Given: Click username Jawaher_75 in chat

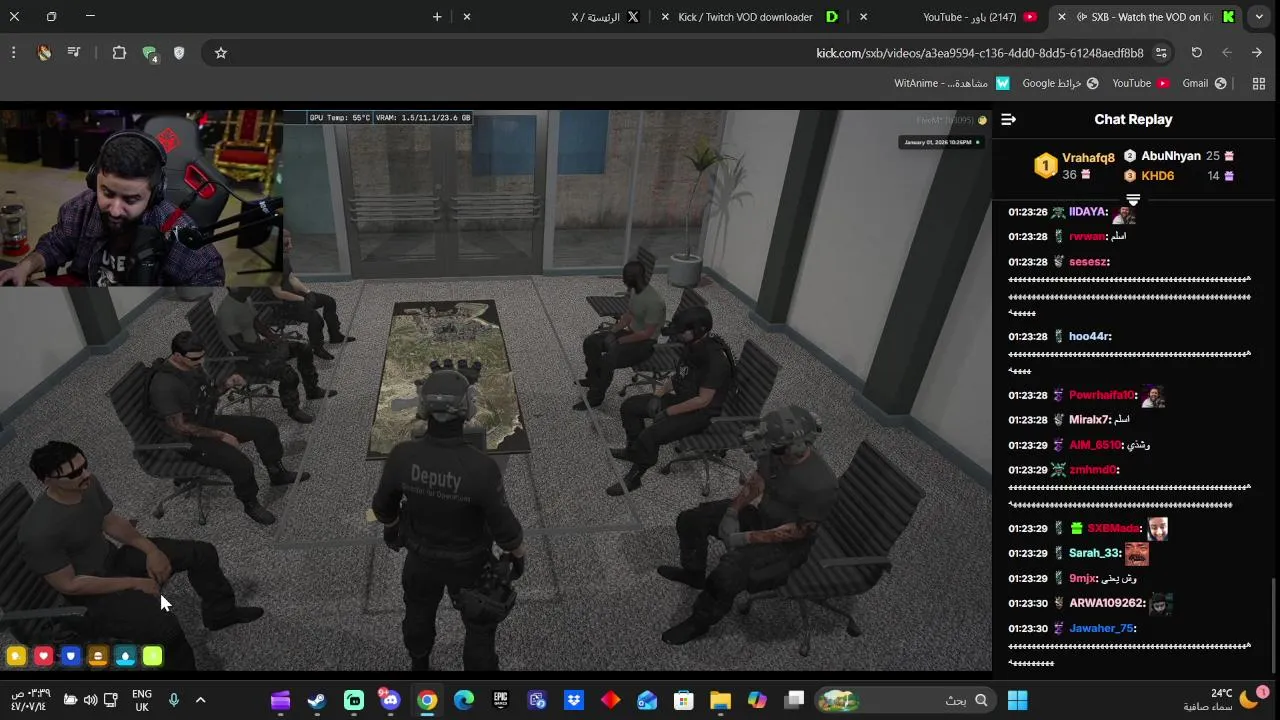Looking at the screenshot, I should click(1101, 628).
